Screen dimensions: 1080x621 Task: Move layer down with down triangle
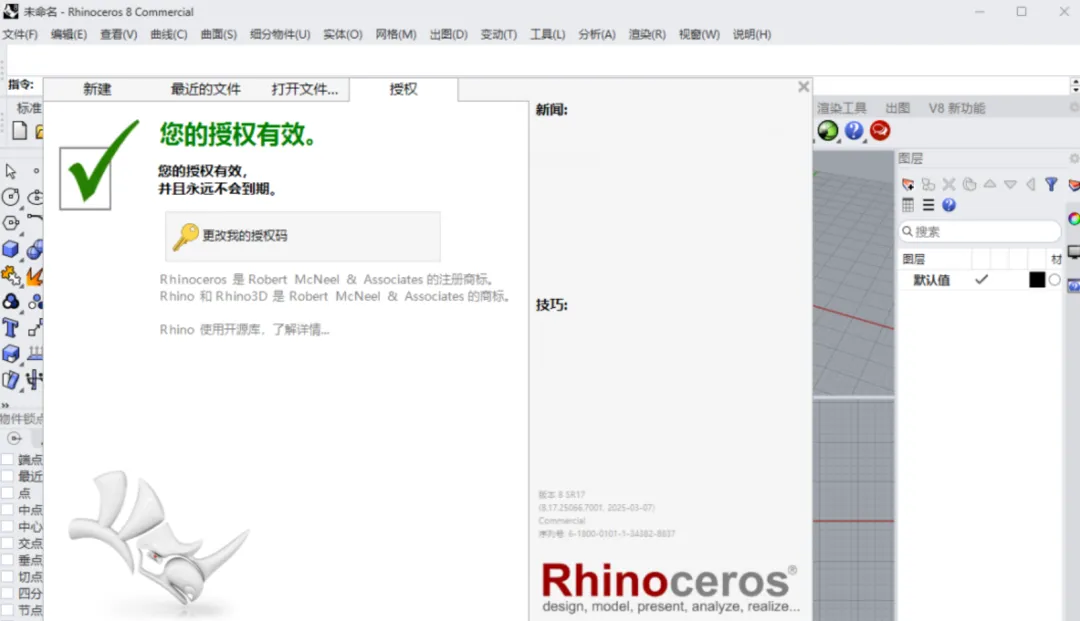click(1010, 184)
